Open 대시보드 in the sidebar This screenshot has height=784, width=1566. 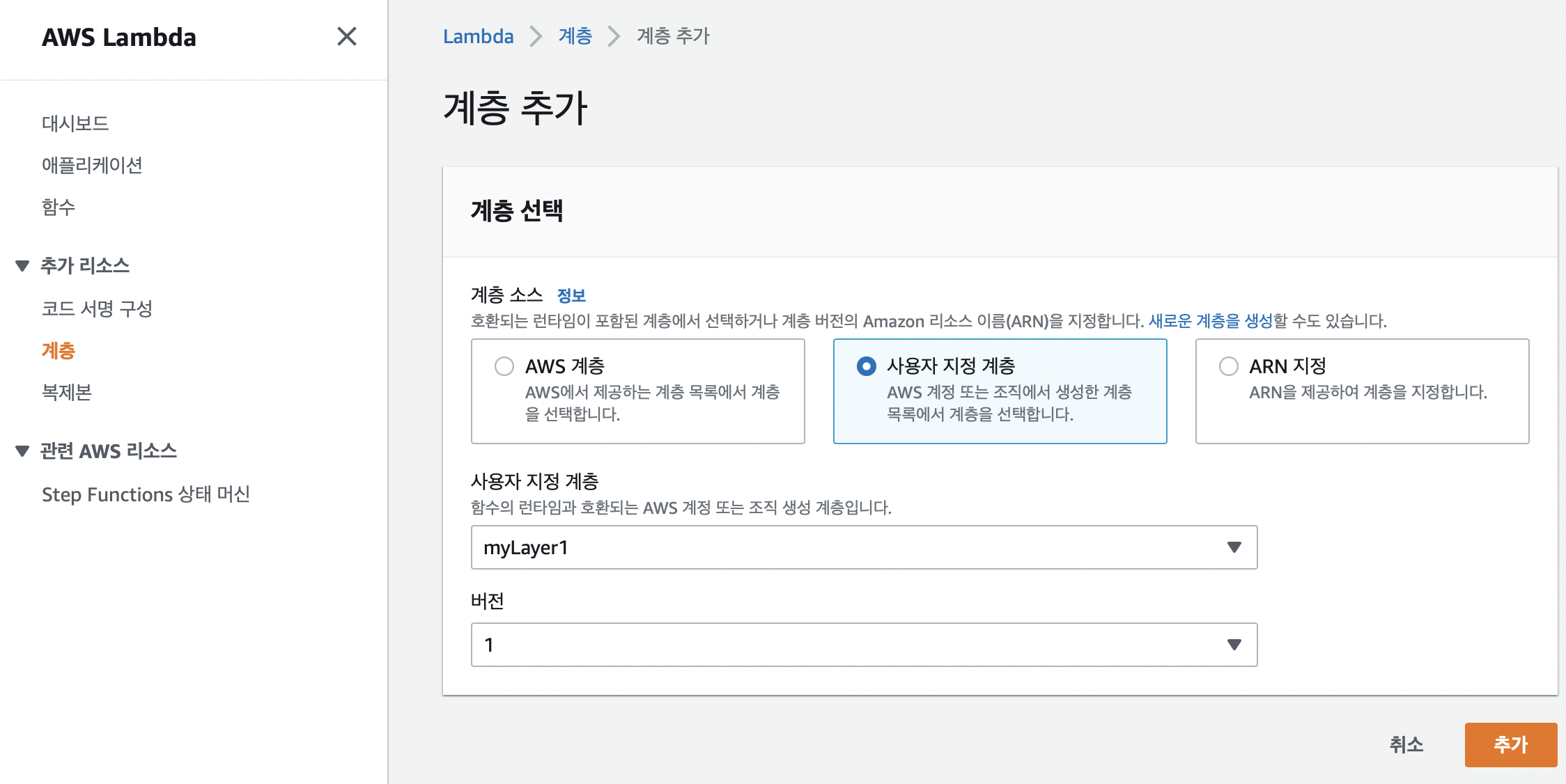click(75, 123)
